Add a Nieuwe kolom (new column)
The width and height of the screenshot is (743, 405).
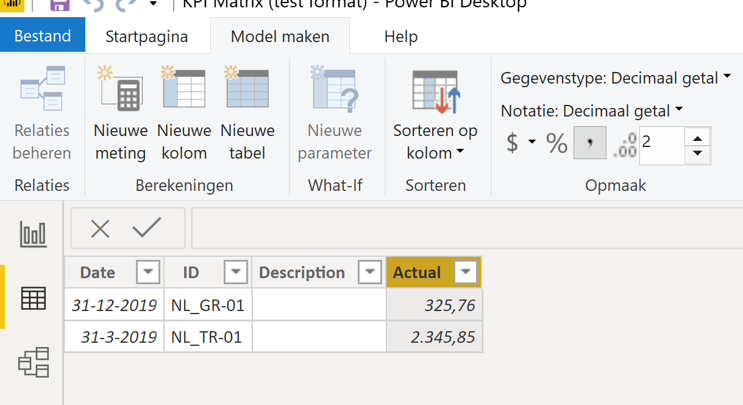pos(184,114)
